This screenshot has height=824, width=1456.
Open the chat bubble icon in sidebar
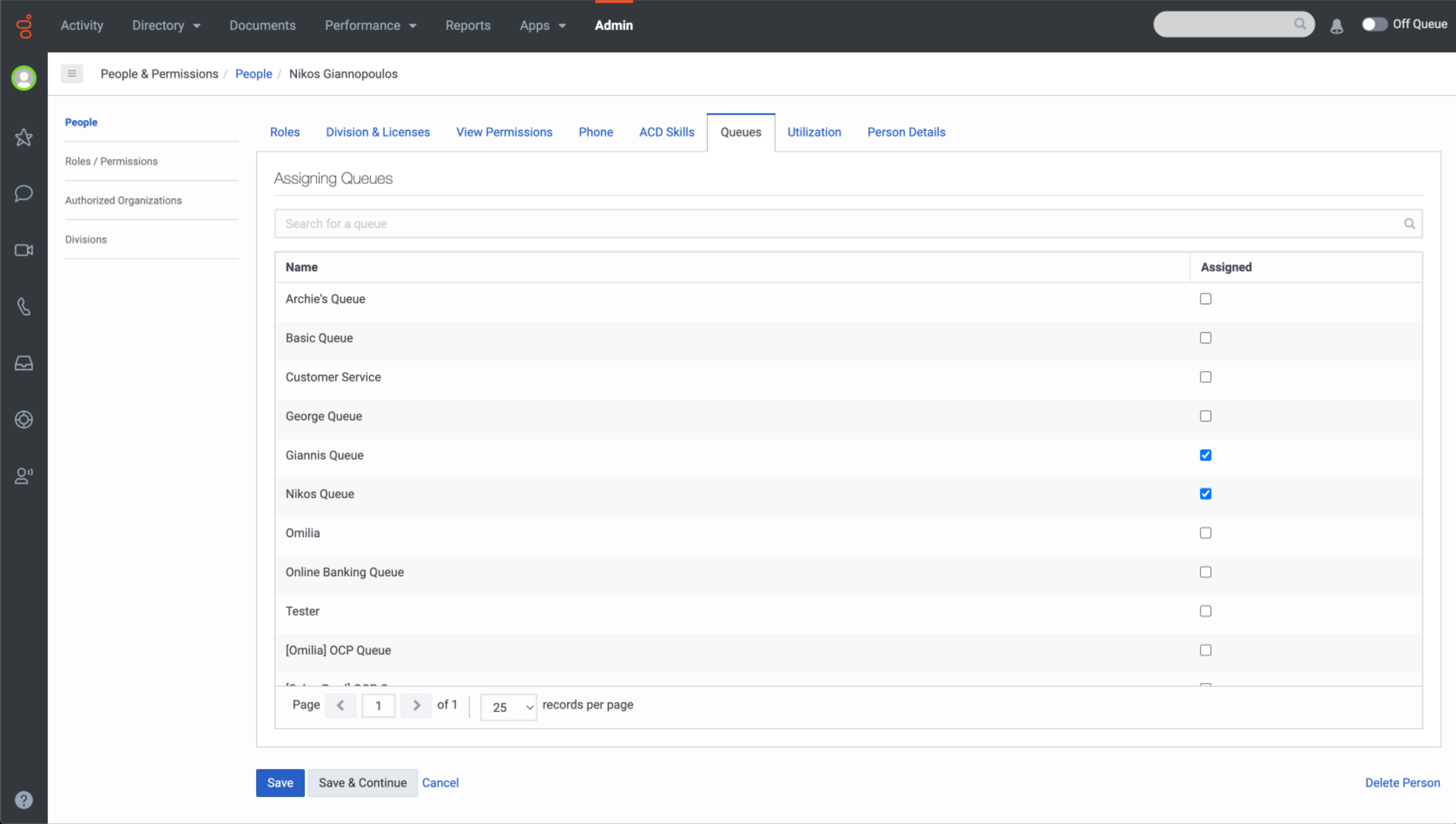tap(24, 194)
